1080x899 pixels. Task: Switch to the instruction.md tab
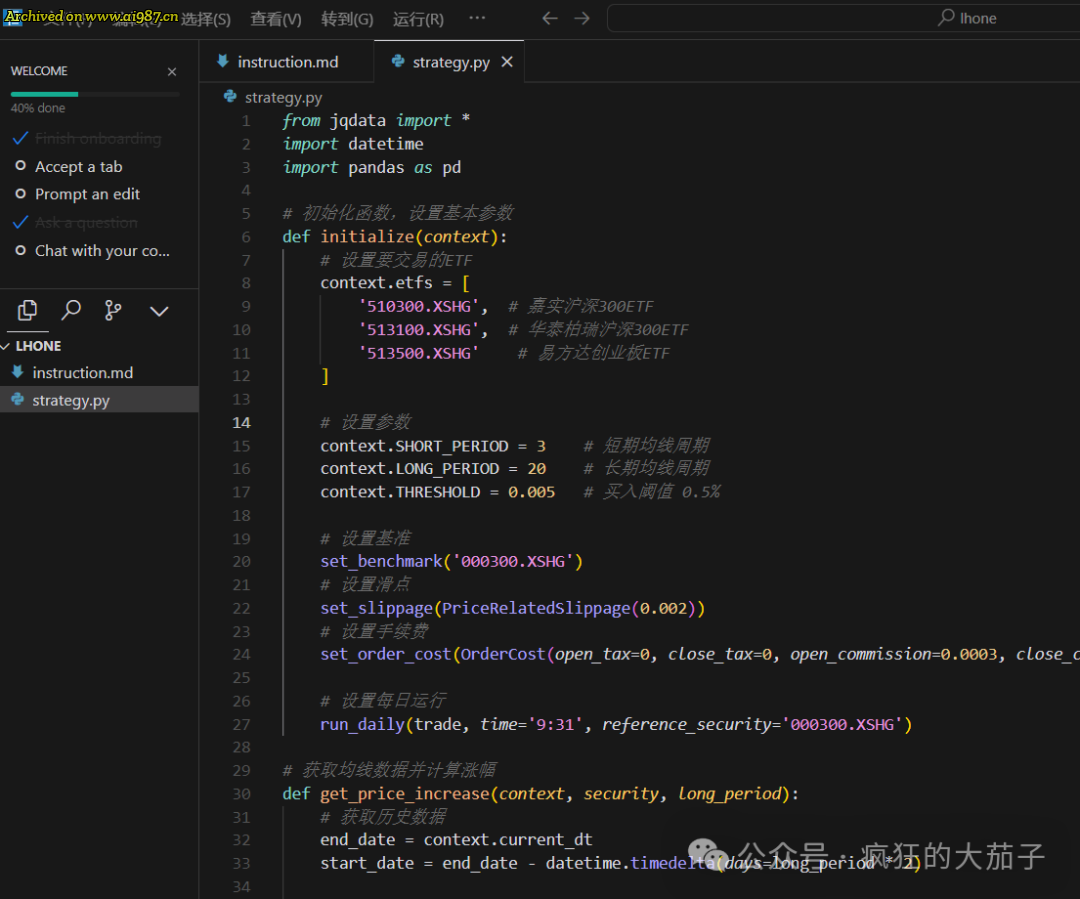tap(287, 62)
